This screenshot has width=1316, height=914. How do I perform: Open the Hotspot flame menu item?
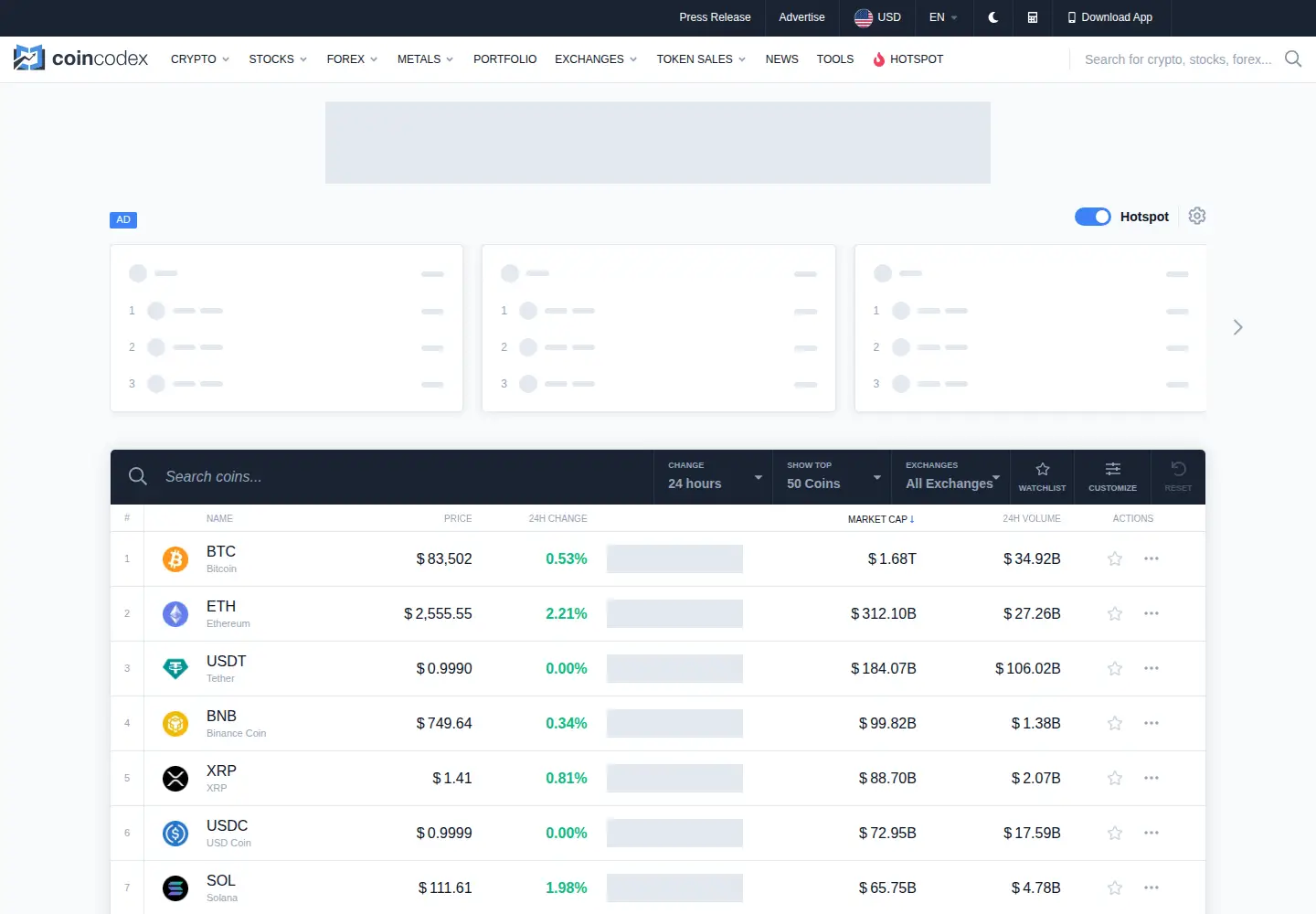point(907,59)
